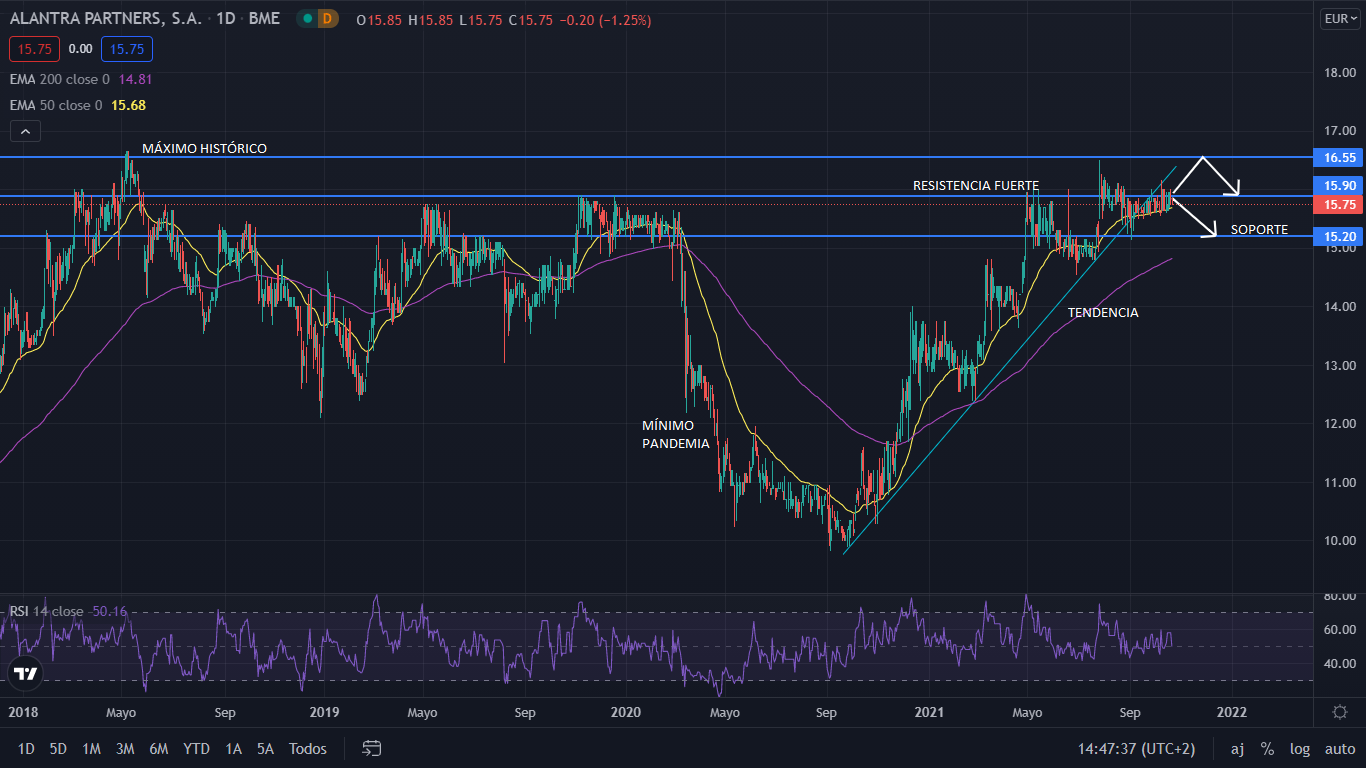The width and height of the screenshot is (1366, 768).
Task: Open timezone menu at 14:47:37 (UTC+2)
Action: click(x=1136, y=748)
